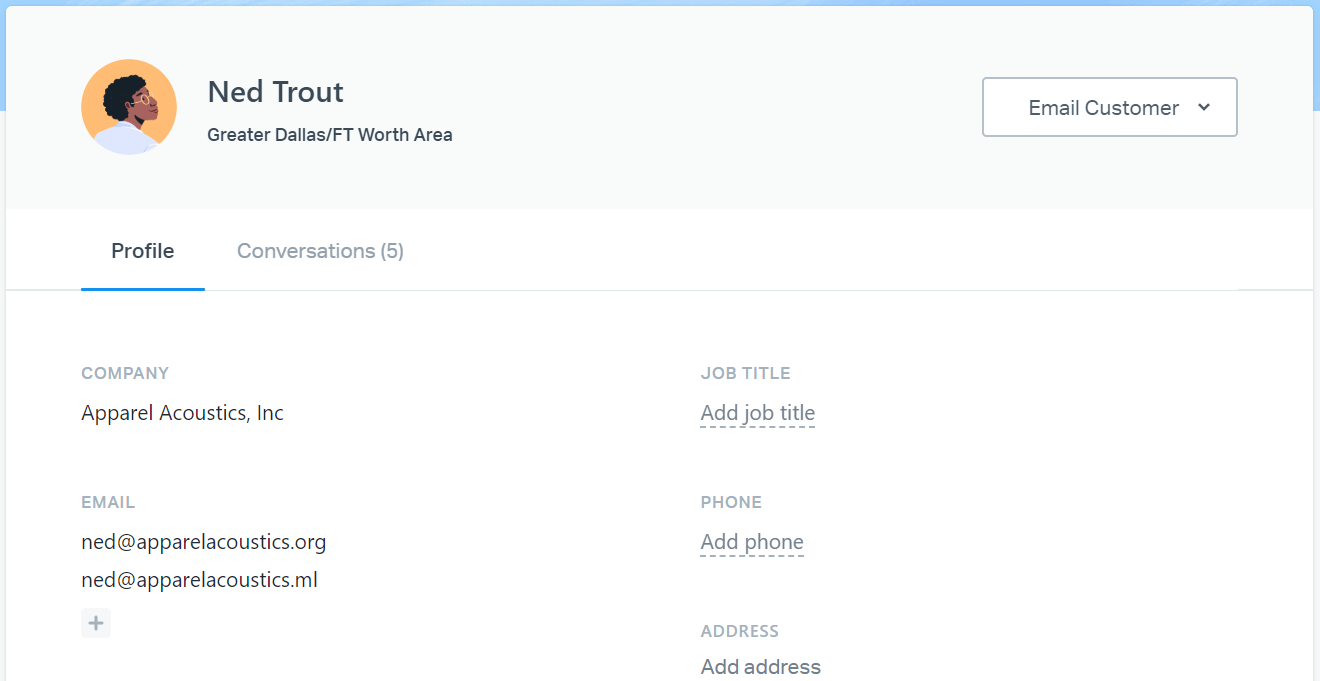The image size is (1320, 681).
Task: Click the JOB TITLE field label
Action: click(745, 373)
